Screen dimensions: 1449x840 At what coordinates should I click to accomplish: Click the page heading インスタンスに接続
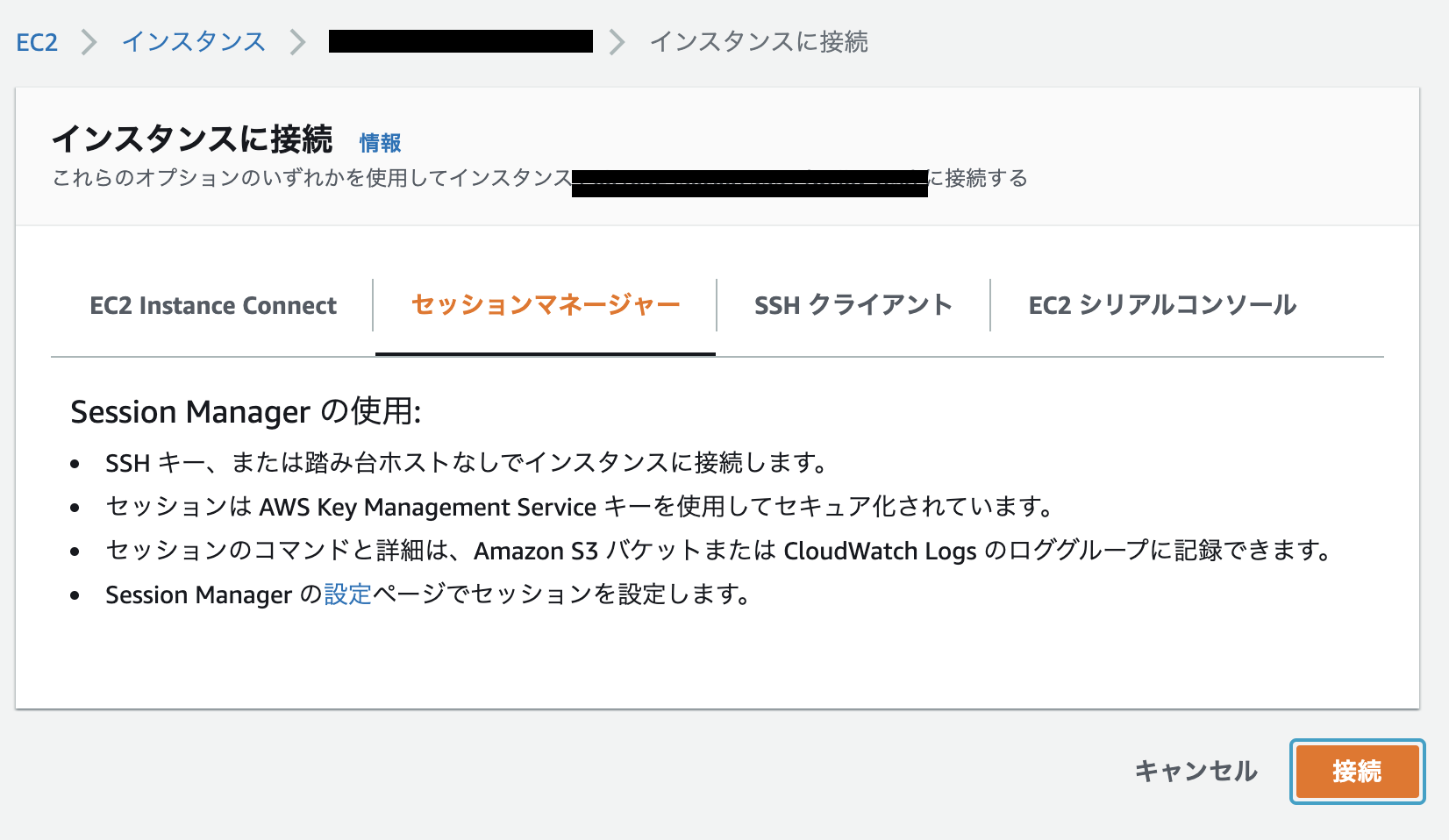point(193,140)
